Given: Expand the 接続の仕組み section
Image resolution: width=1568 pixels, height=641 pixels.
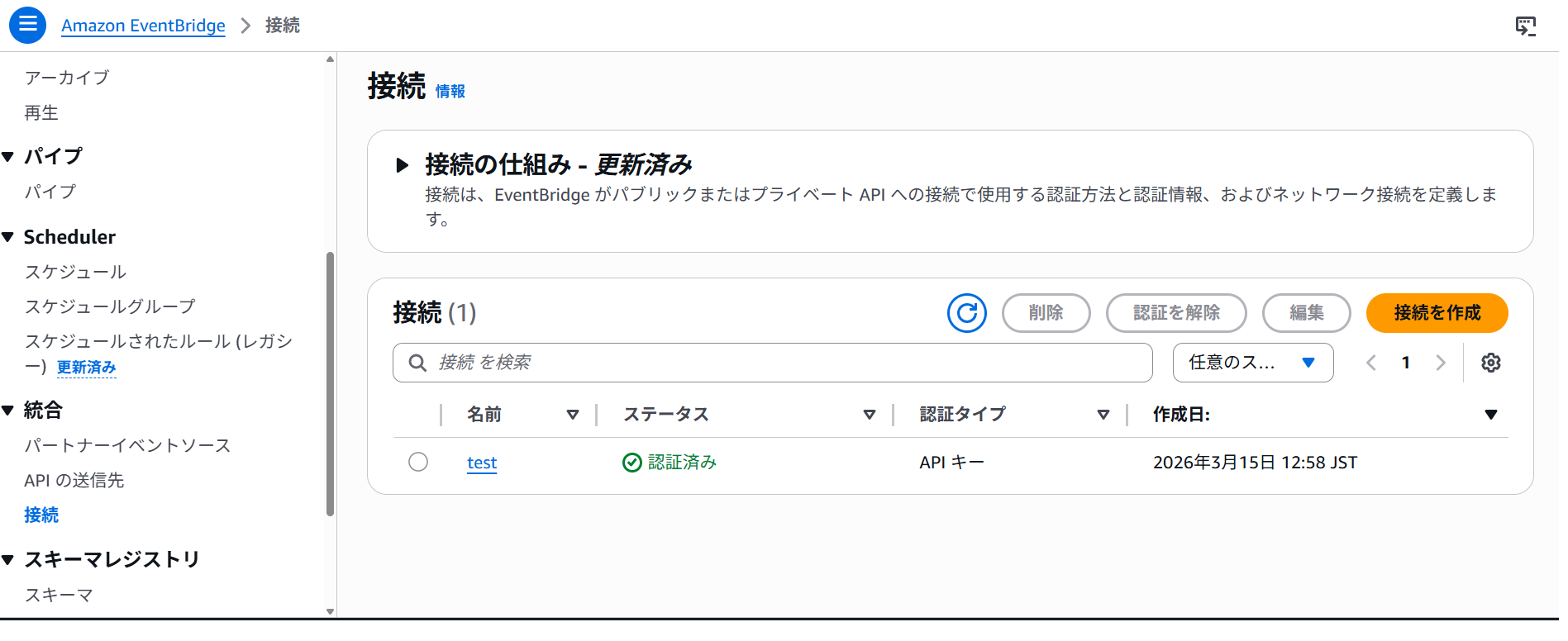Looking at the screenshot, I should (403, 165).
